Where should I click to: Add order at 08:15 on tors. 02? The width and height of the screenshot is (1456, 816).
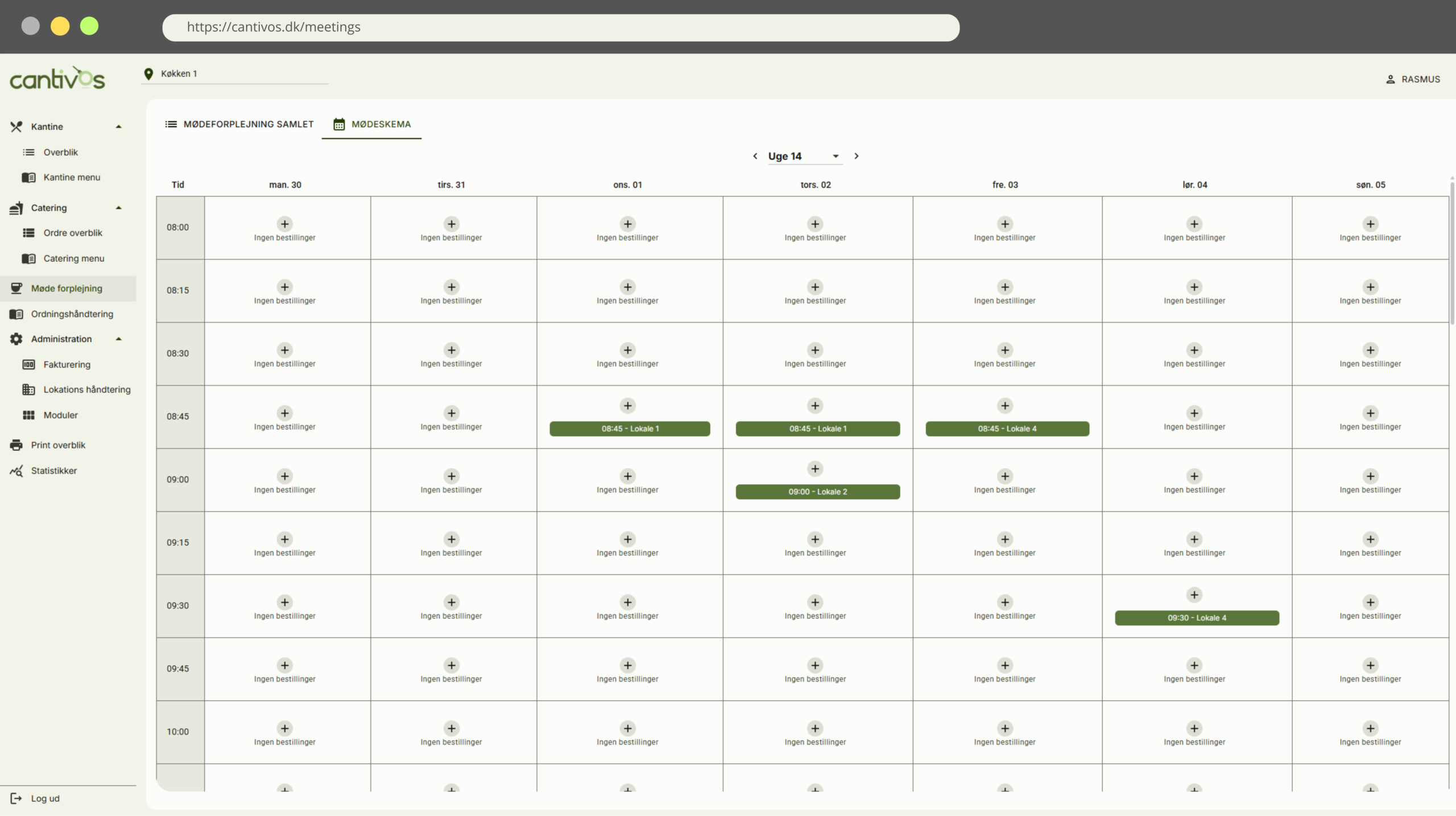815,287
